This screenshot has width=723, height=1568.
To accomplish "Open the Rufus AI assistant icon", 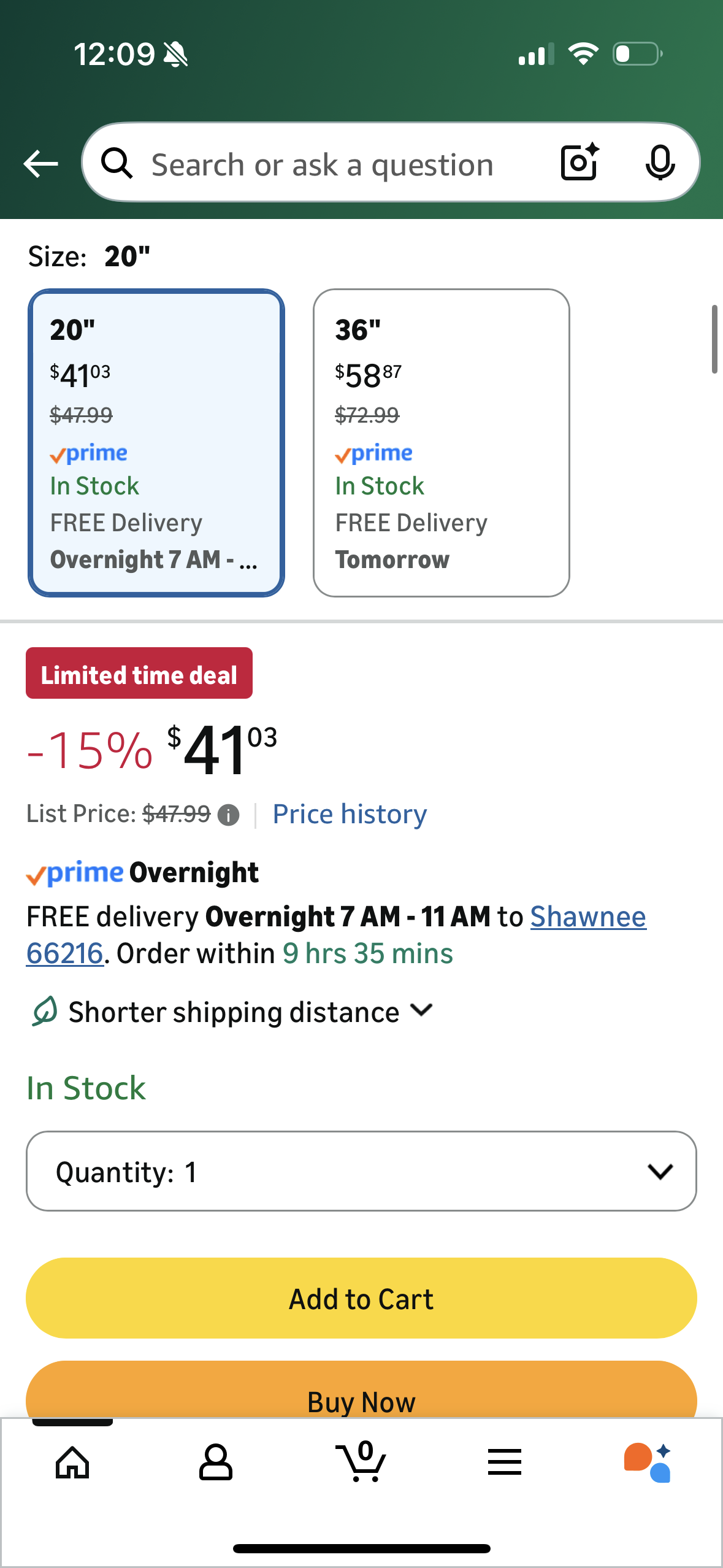I will (648, 1462).
